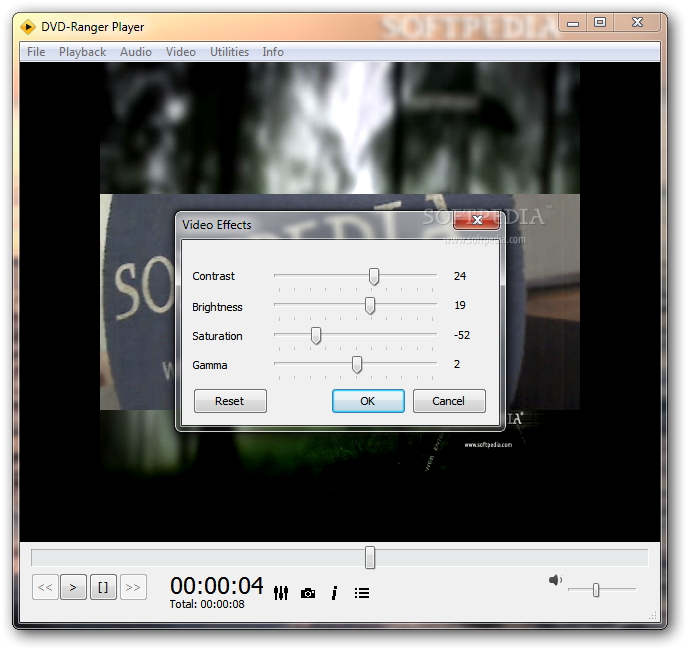Open the video effects equalizer icon
Viewport: 688px width, 650px height.
pos(281,593)
